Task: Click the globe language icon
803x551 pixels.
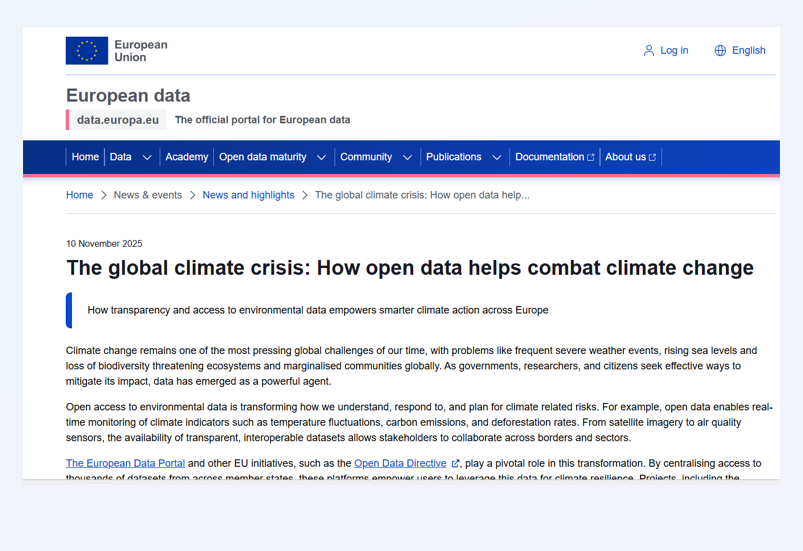Action: (720, 51)
